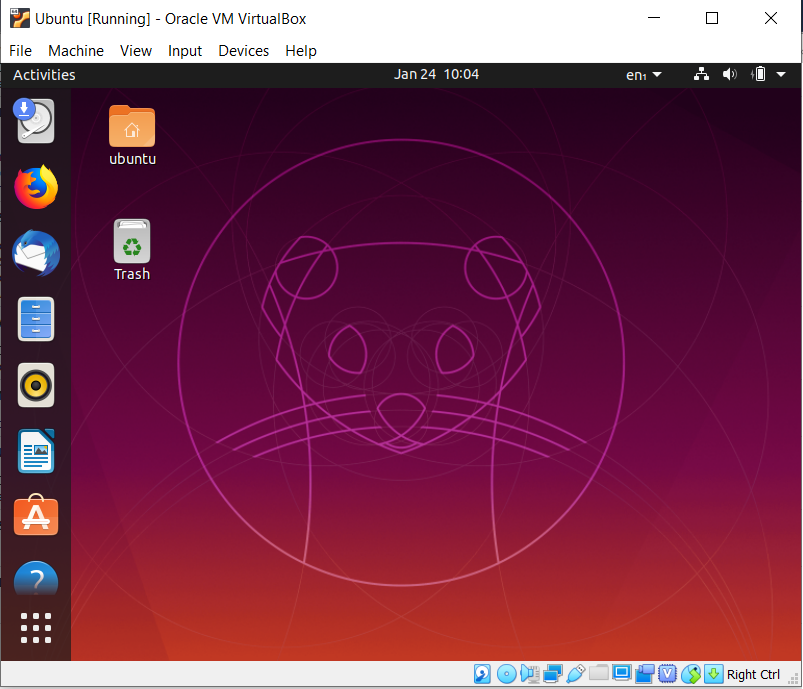Click the network adapters status icon
The height and width of the screenshot is (689, 803).
[x=553, y=674]
